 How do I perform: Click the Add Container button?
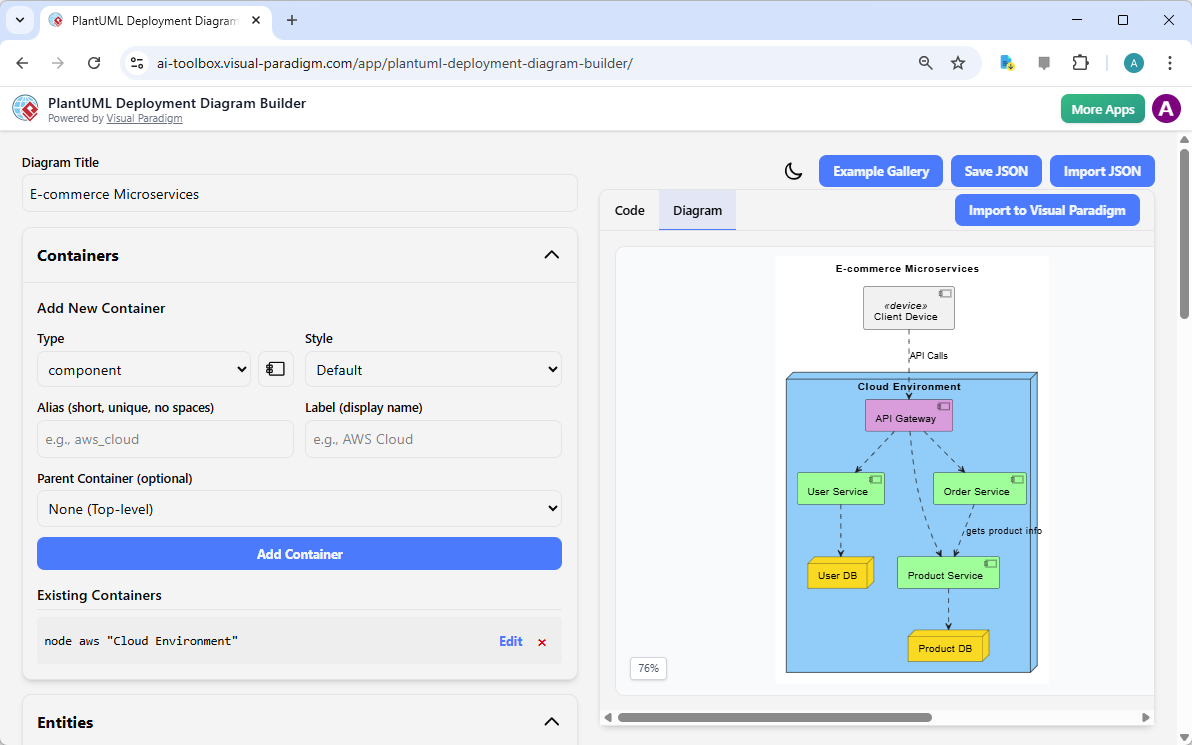tap(299, 553)
